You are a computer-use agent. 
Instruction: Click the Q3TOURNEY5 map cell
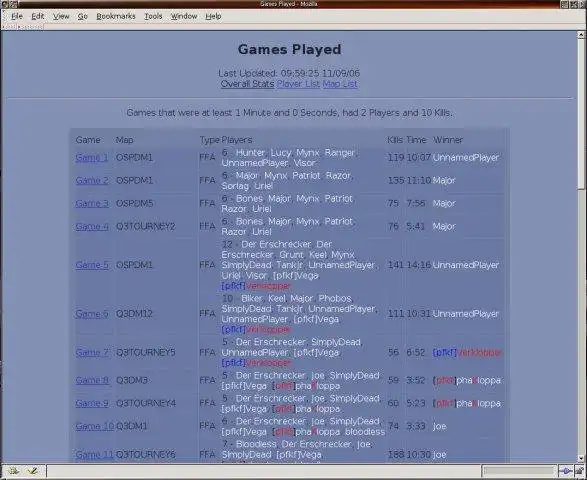pos(145,352)
